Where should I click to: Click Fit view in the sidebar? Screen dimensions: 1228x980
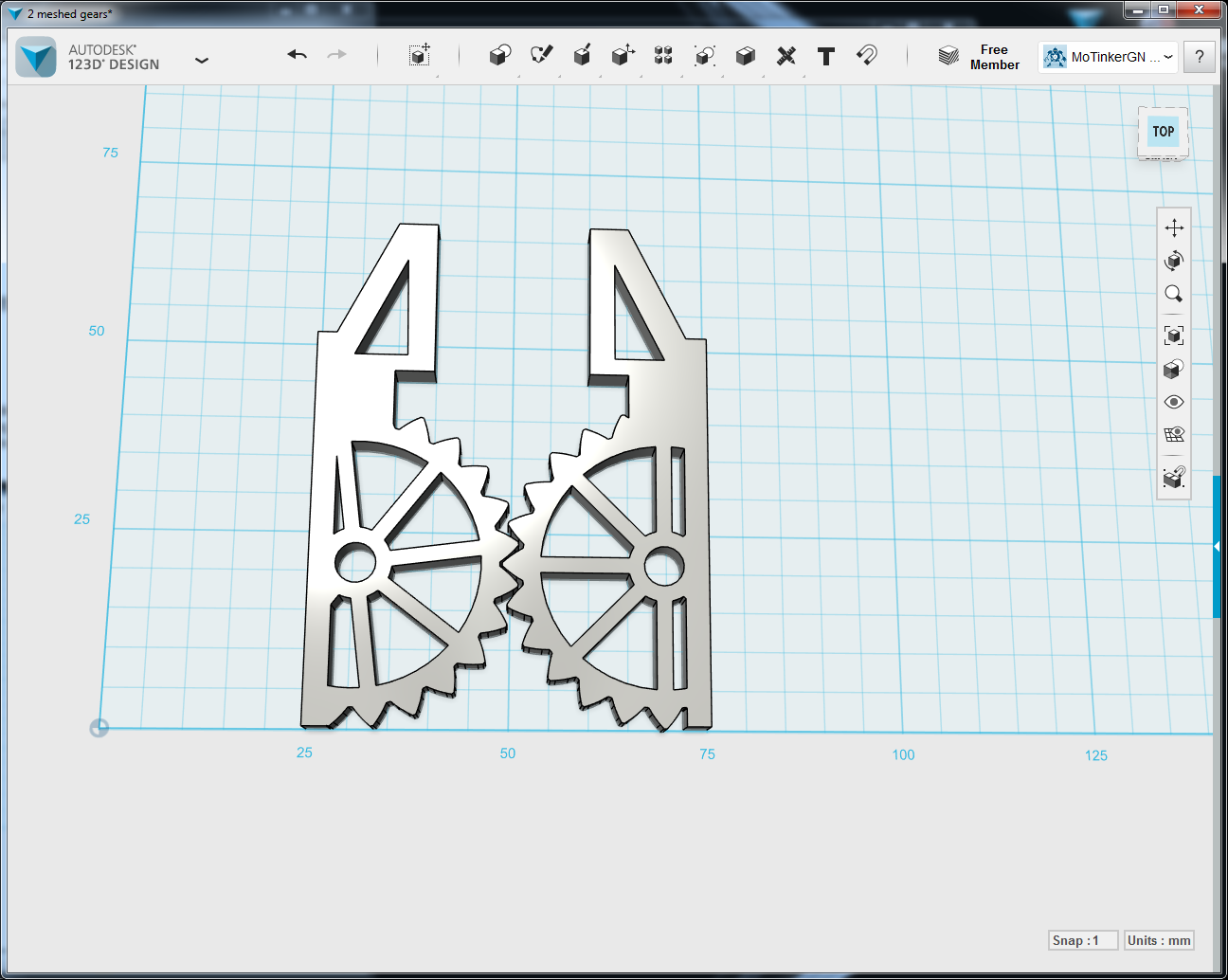1173,335
